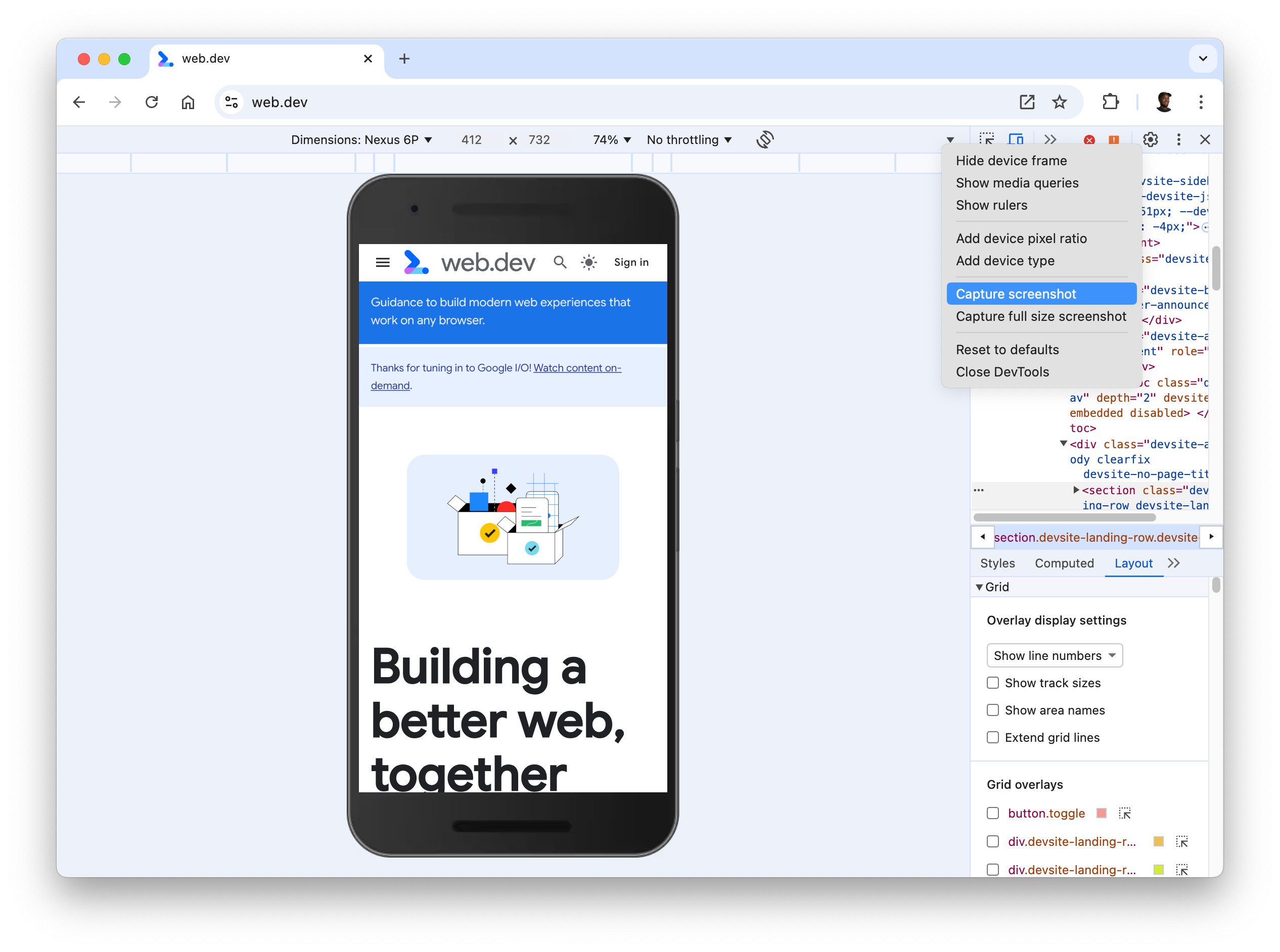Click the DevTools settings gear icon
Viewport: 1280px width, 952px height.
click(1151, 139)
